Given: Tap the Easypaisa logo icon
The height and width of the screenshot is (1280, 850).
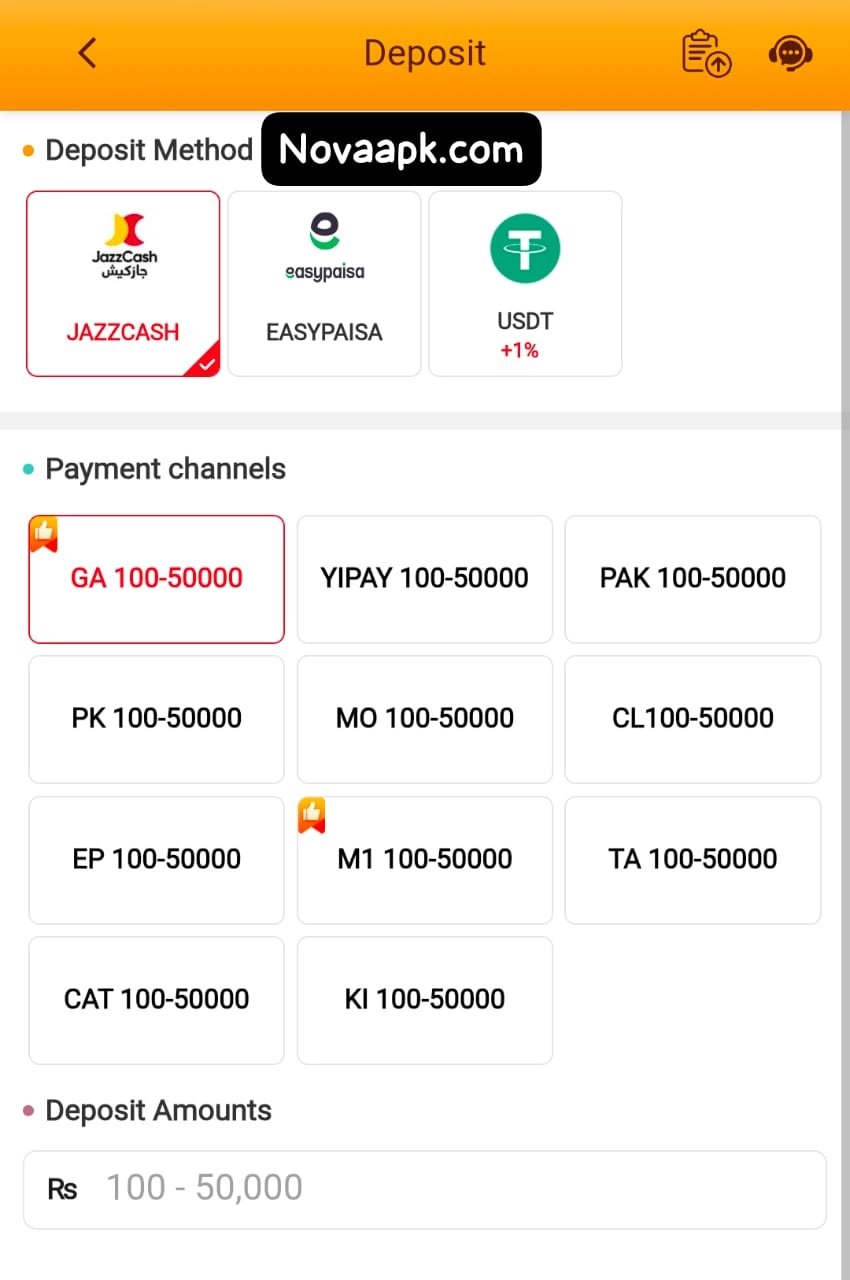Looking at the screenshot, I should [x=324, y=245].
